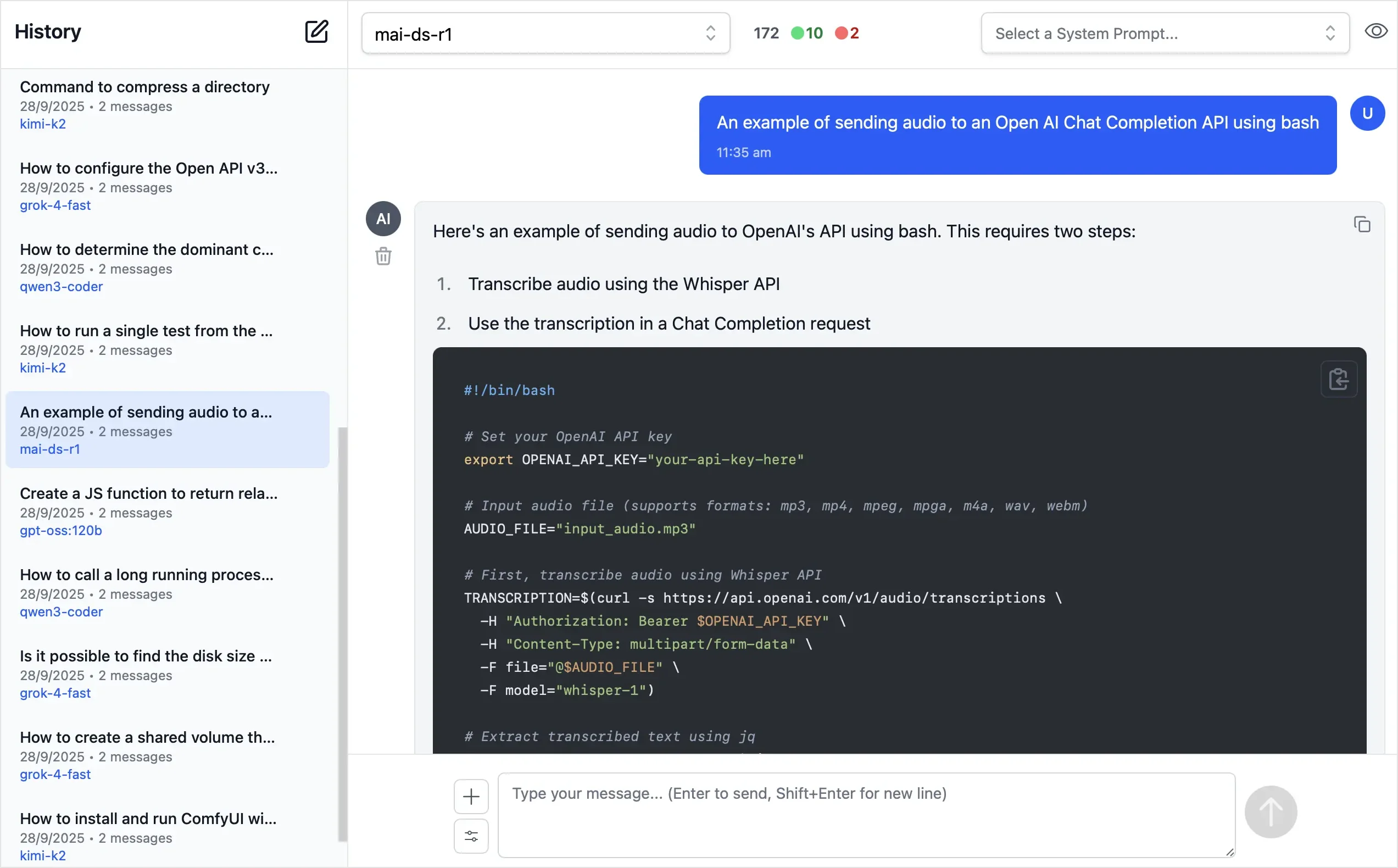Copy the AI response message
This screenshot has height=868, width=1398.
pyautogui.click(x=1362, y=225)
